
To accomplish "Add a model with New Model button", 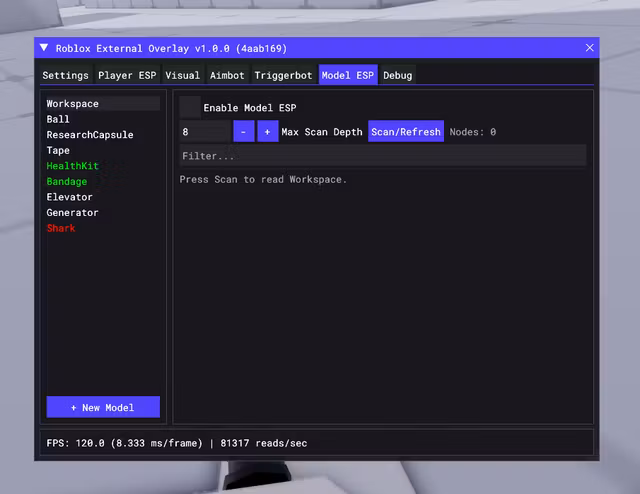I will click(103, 407).
